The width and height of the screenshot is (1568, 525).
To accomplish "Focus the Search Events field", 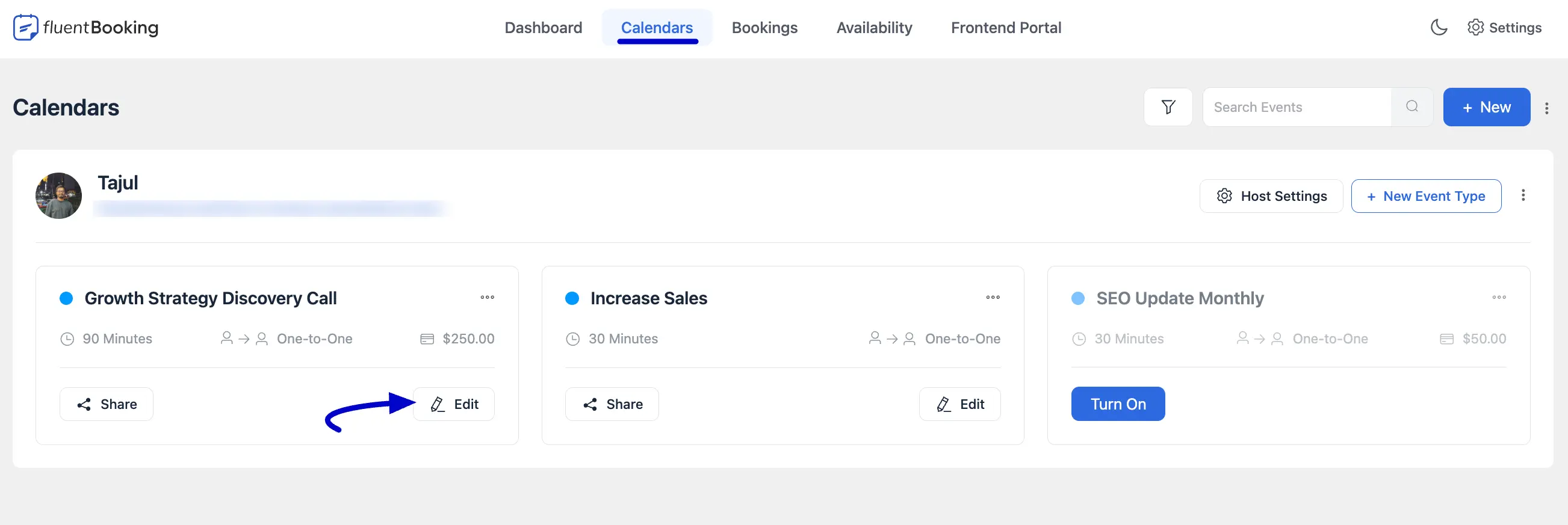I will tap(1297, 107).
